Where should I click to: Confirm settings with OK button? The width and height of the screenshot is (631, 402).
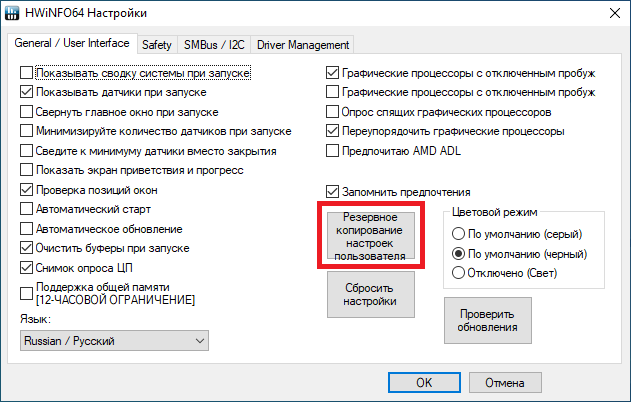pyautogui.click(x=424, y=382)
